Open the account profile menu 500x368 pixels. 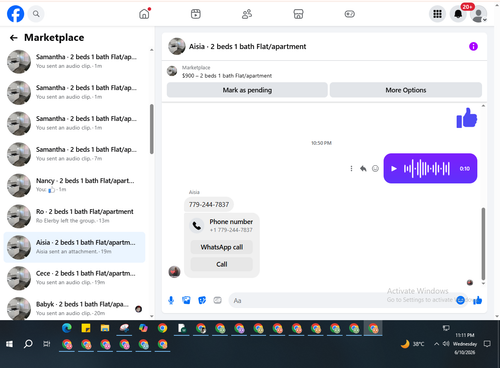479,15
